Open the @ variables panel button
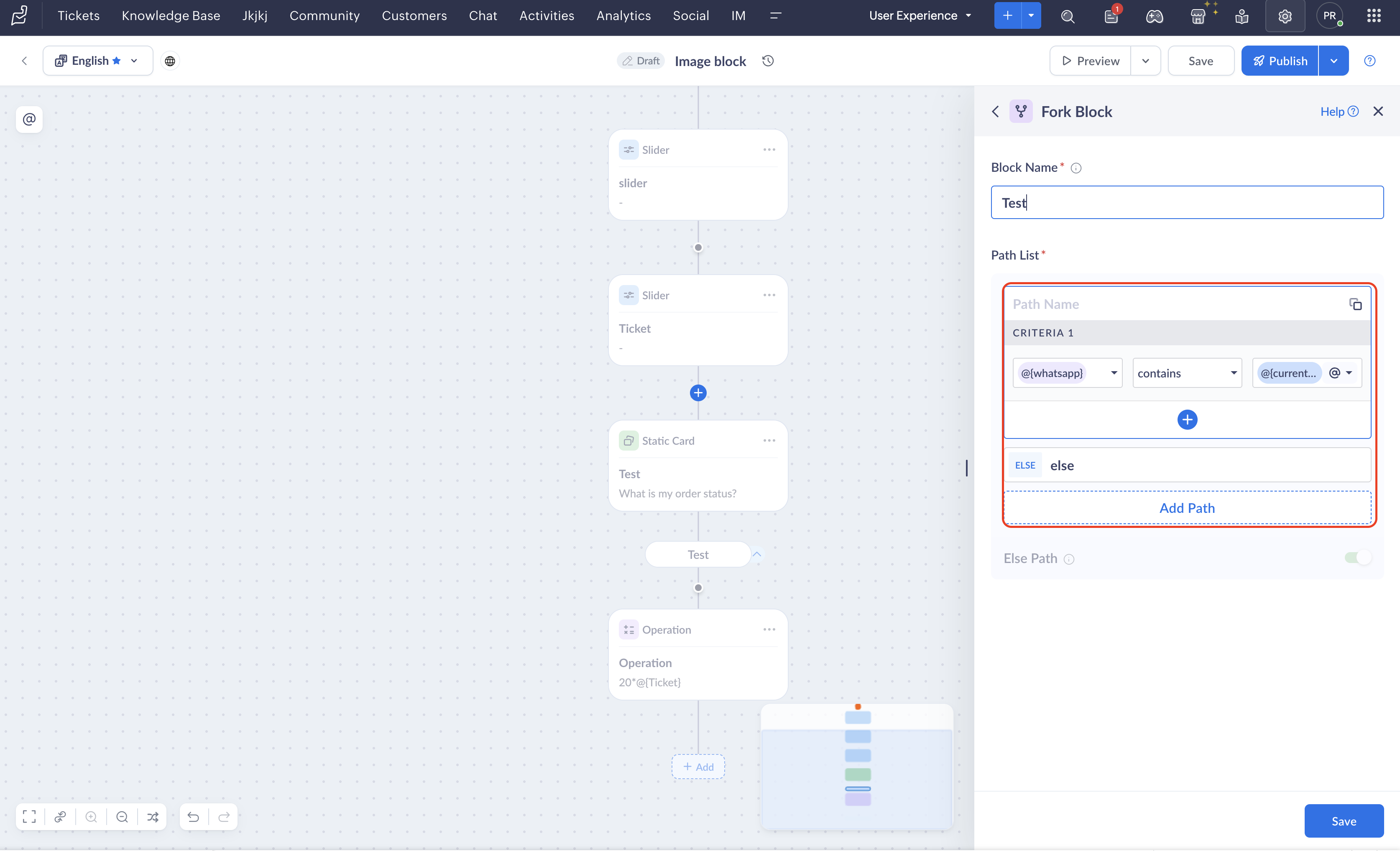 29,119
